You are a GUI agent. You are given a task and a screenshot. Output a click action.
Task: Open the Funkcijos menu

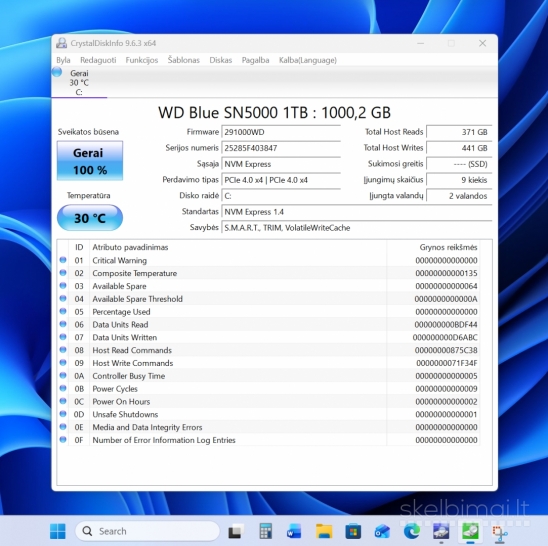tap(142, 60)
